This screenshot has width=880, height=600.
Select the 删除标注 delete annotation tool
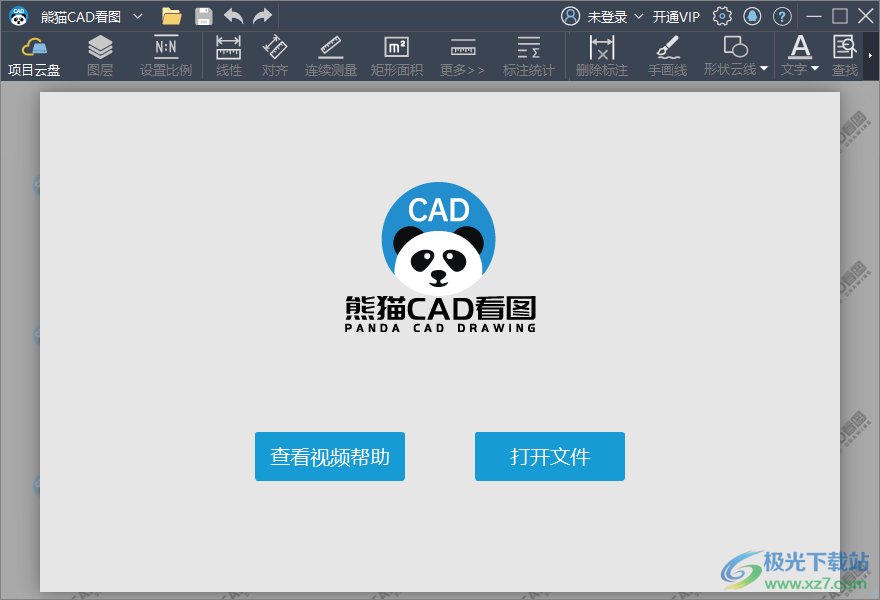click(x=602, y=57)
